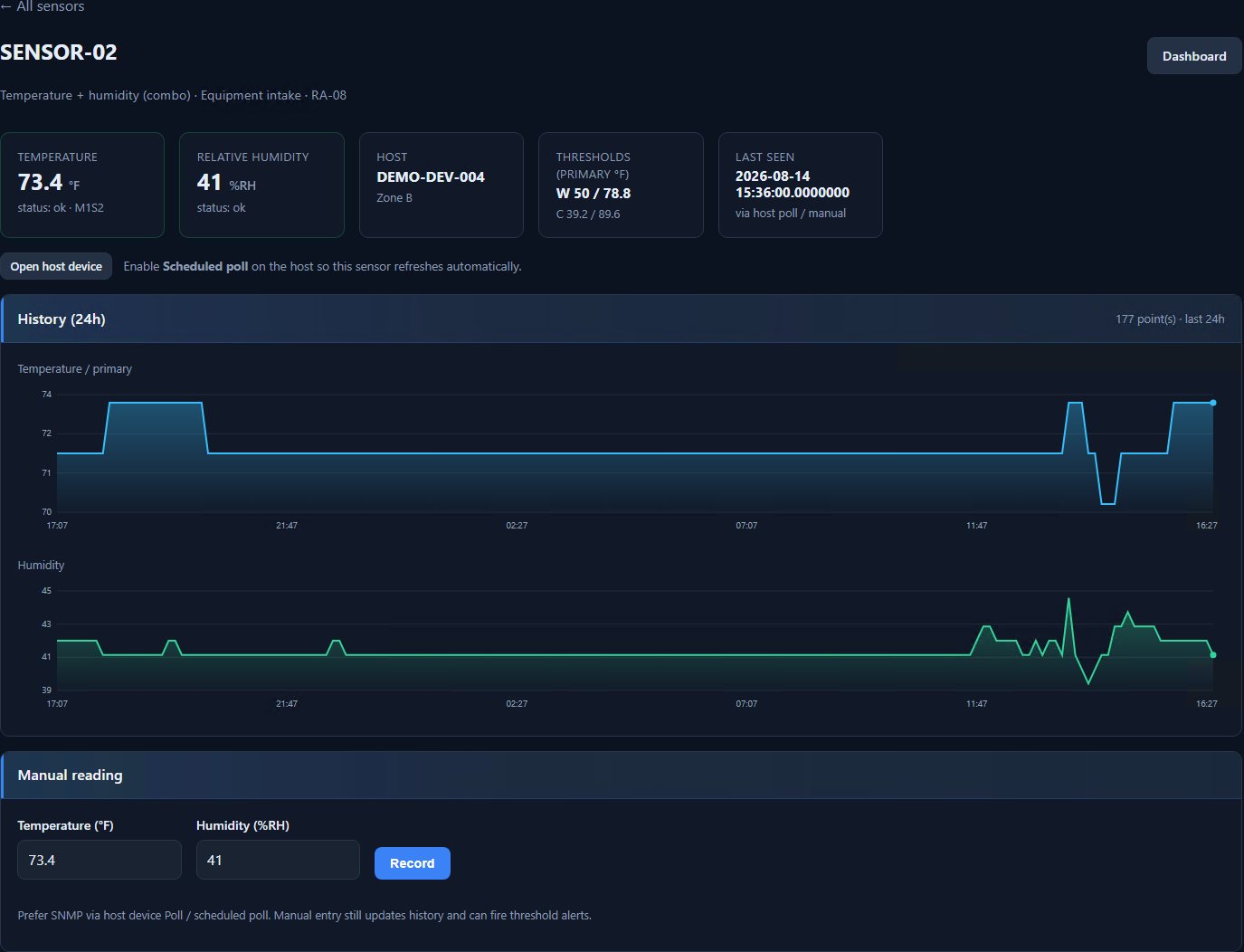
Task: Click the History (24h) panel header
Action: point(622,319)
